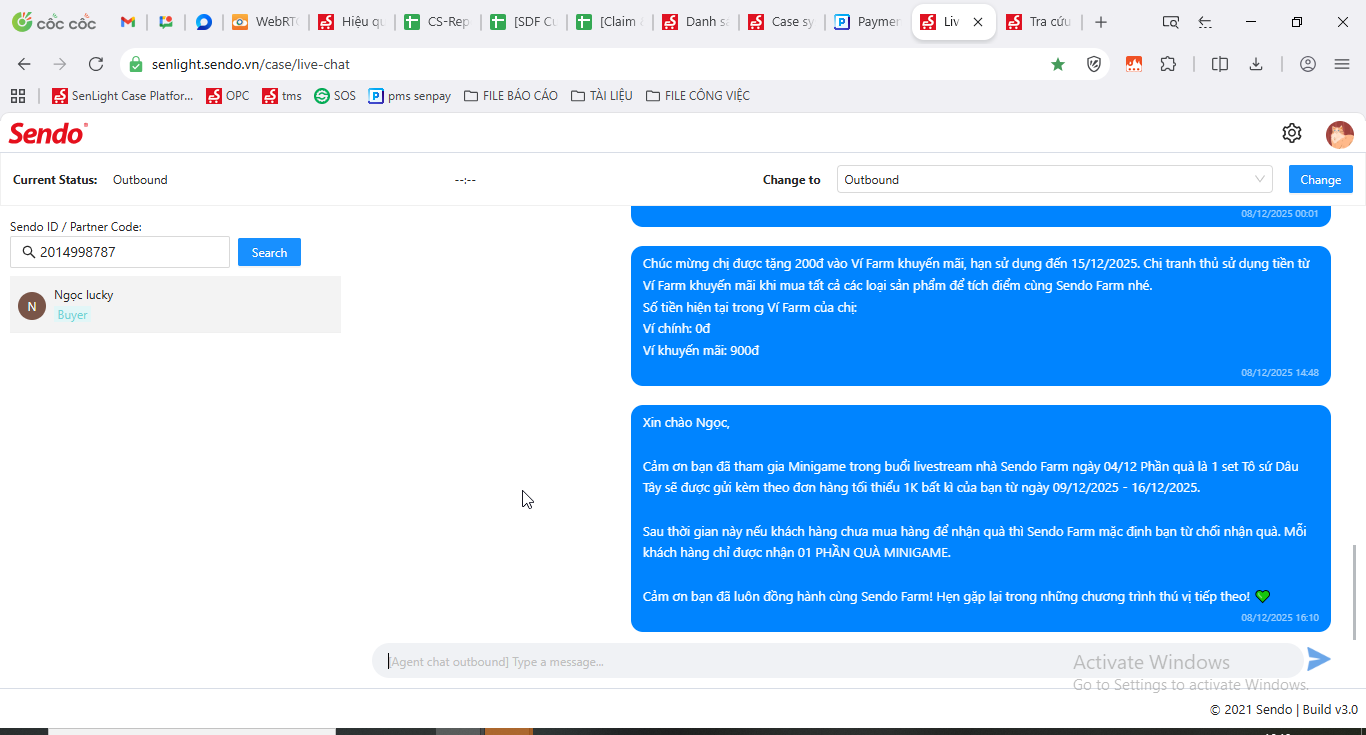Click the 08/12/2025 16:10 timestamp
This screenshot has width=1366, height=735.
(x=1280, y=618)
